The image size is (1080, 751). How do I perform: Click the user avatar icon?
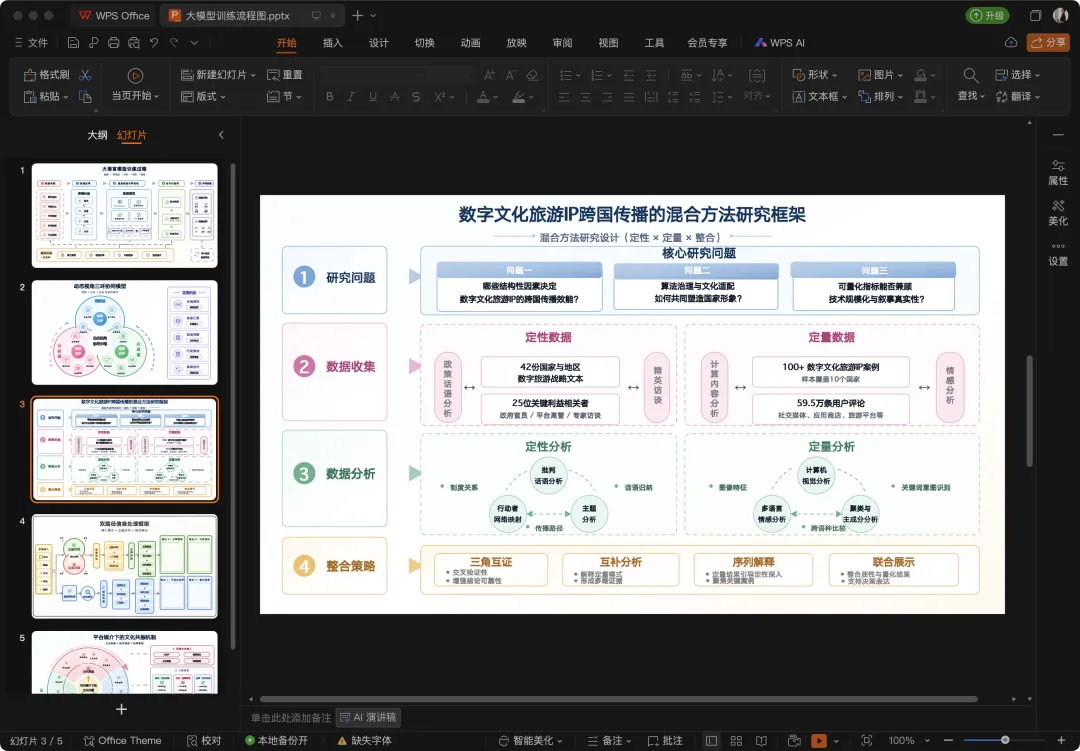pyautogui.click(x=1060, y=15)
